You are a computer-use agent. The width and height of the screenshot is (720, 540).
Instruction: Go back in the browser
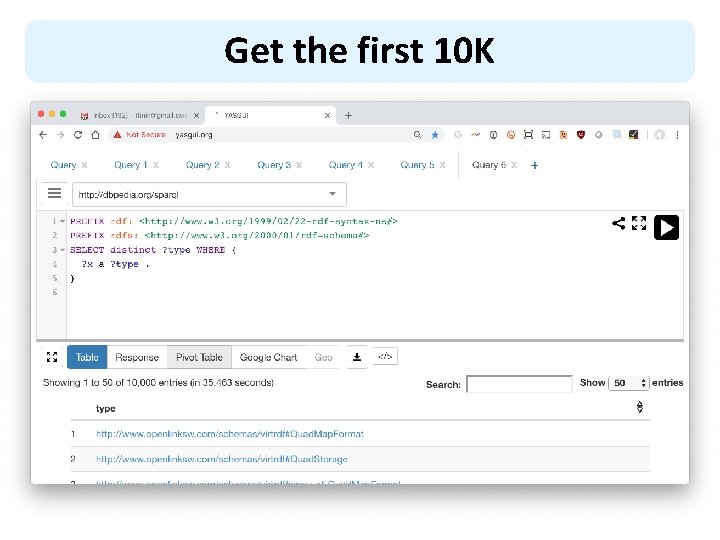(43, 135)
